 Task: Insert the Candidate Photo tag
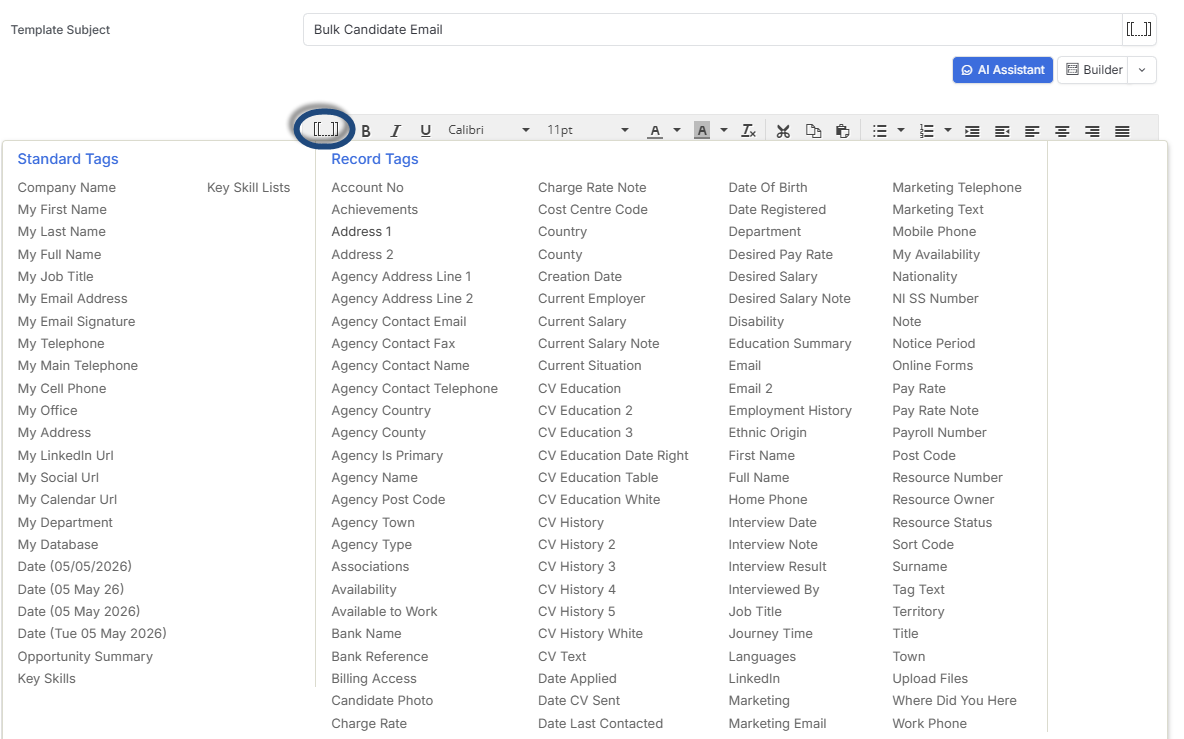pyautogui.click(x=382, y=701)
